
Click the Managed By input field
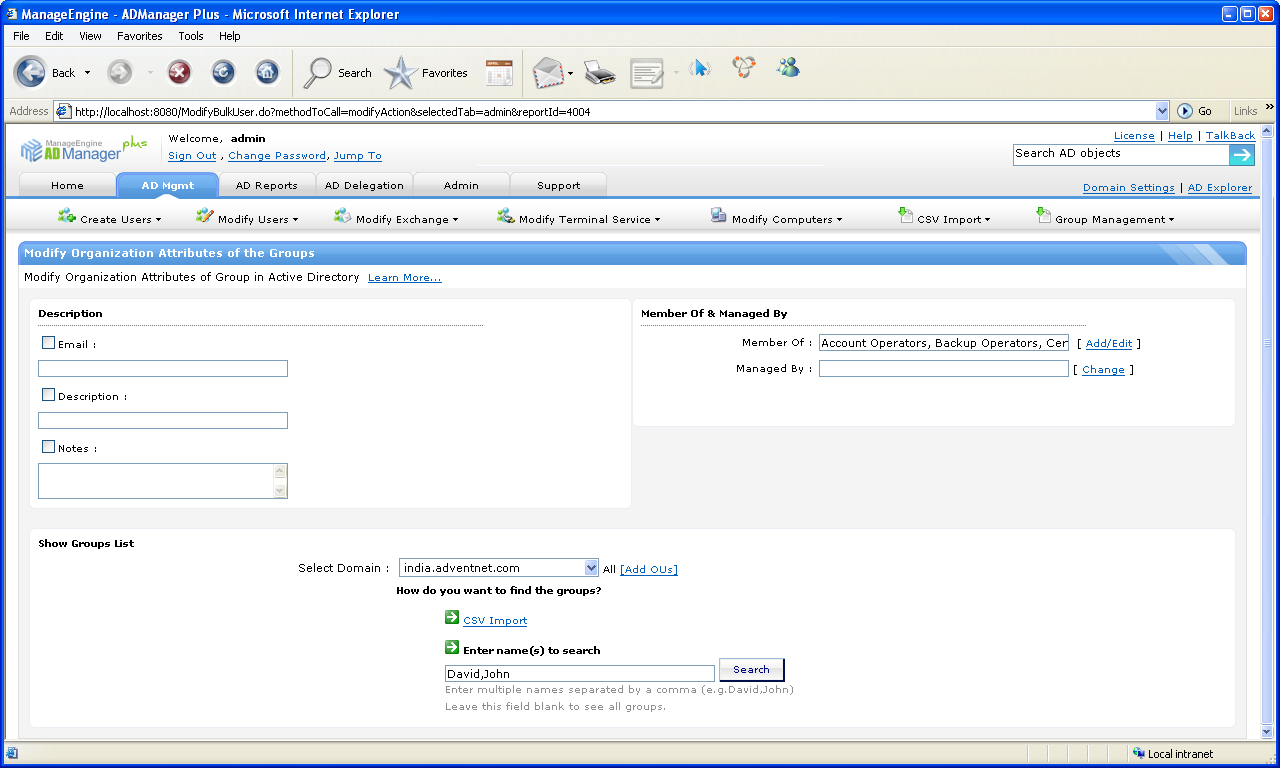943,369
